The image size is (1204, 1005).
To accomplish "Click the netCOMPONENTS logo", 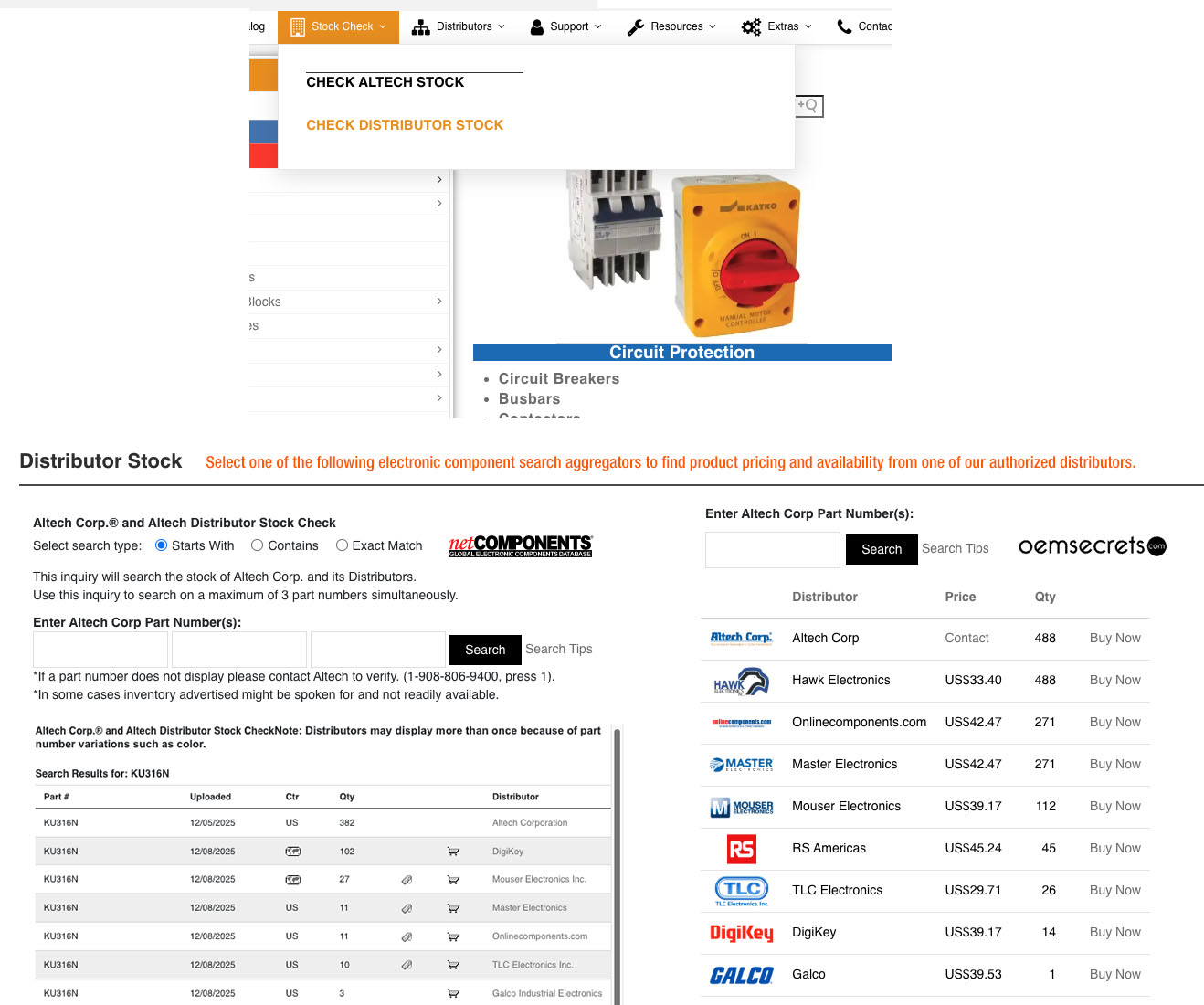I will (520, 545).
